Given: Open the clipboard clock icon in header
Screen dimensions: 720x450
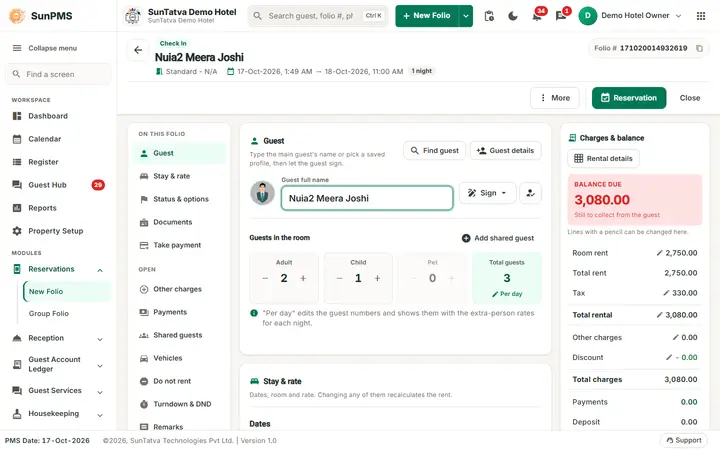Looking at the screenshot, I should tap(489, 16).
